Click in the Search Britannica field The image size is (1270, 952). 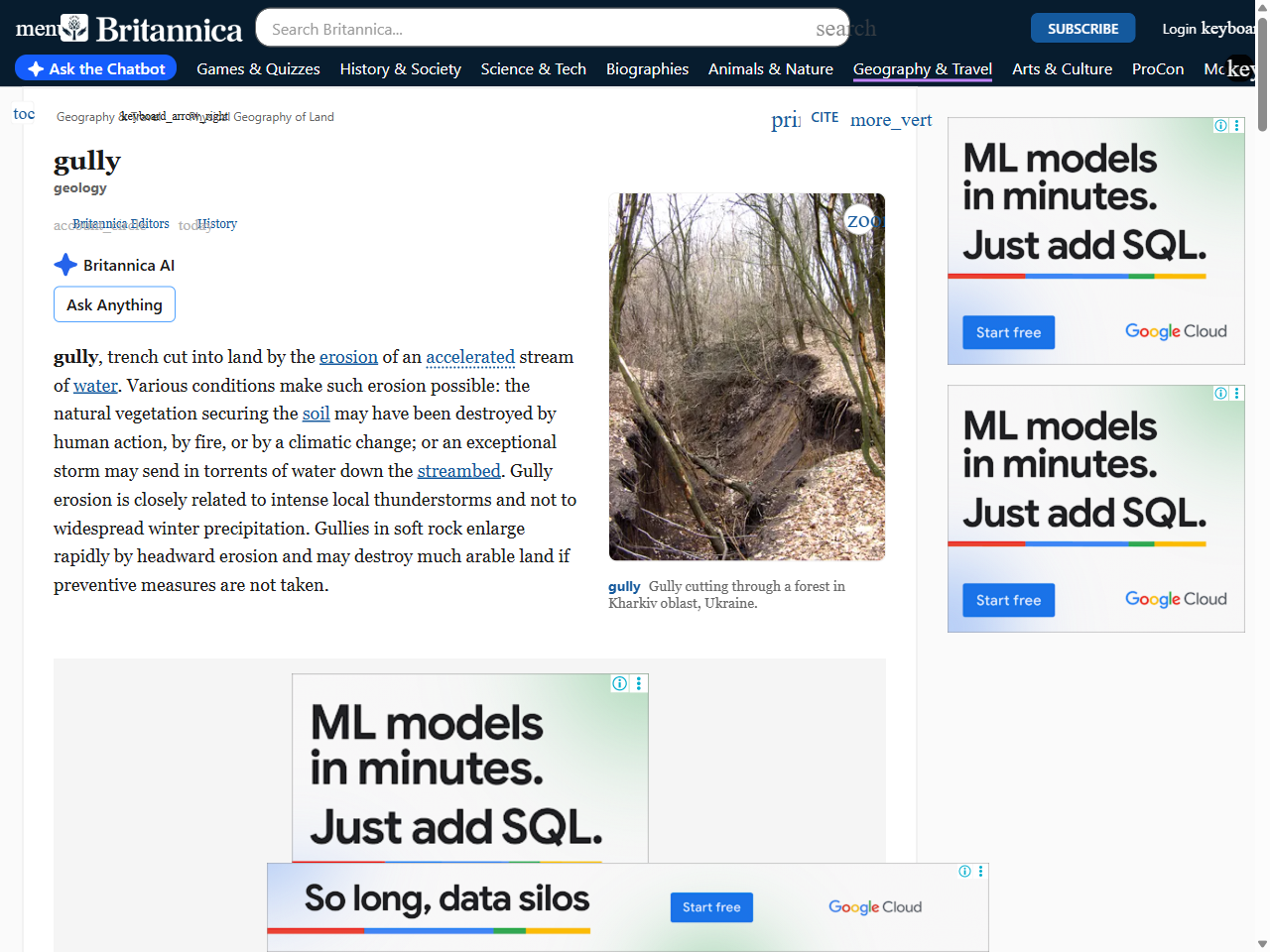coord(536,29)
